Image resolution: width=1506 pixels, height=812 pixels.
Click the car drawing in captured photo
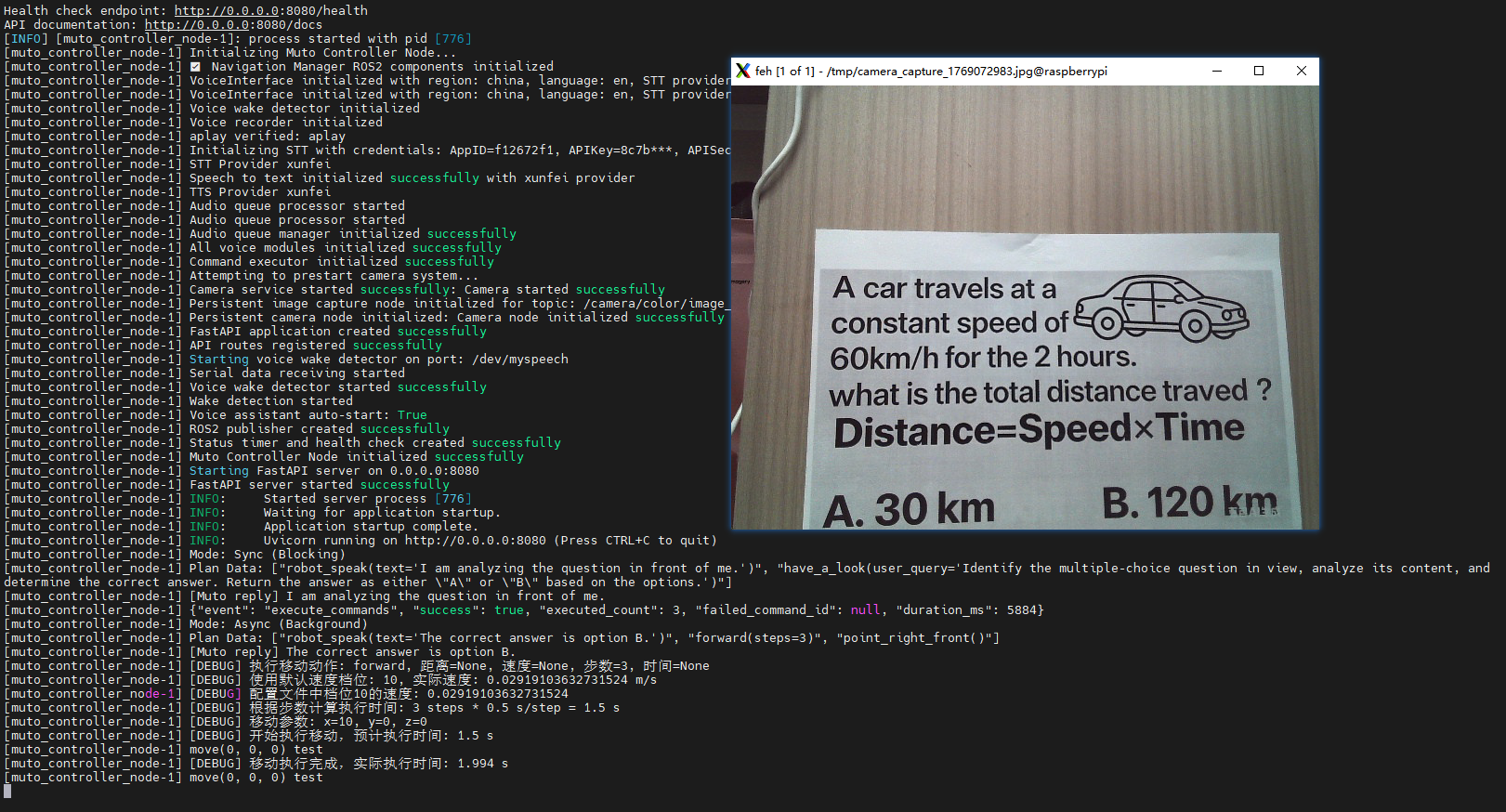click(1161, 308)
